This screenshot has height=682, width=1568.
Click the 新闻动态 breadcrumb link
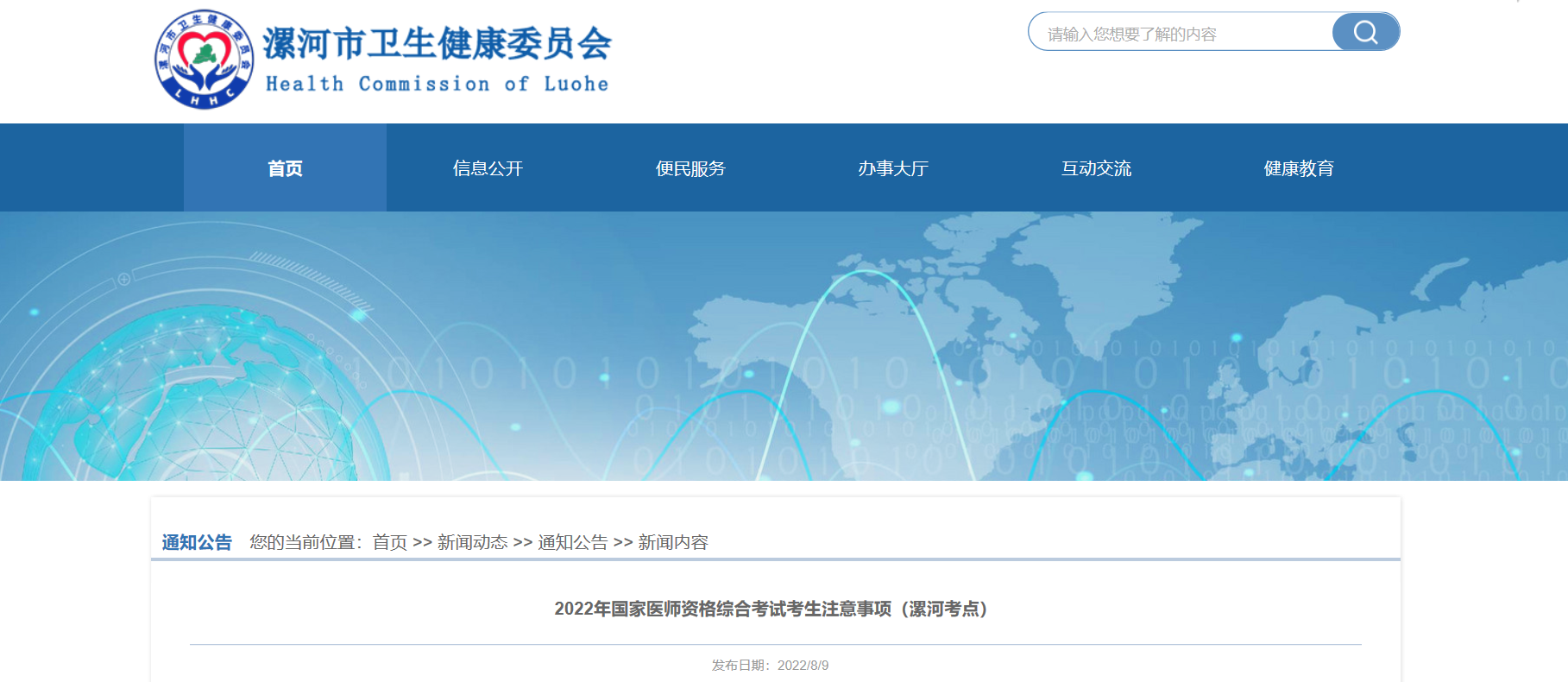click(x=472, y=542)
